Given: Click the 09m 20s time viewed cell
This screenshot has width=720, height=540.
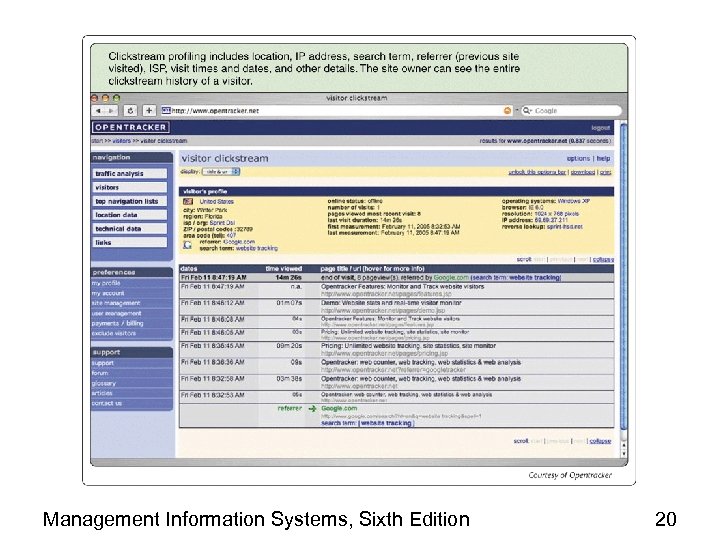Looking at the screenshot, I should pos(289,346).
